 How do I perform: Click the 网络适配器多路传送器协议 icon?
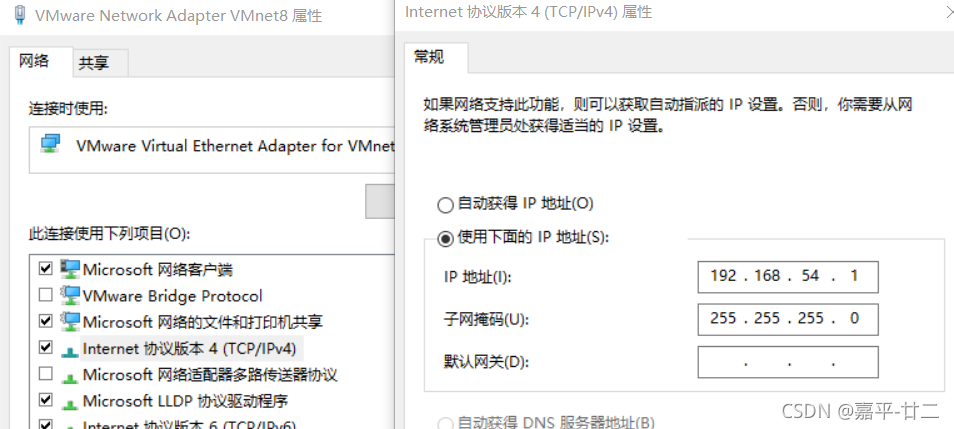click(x=70, y=376)
